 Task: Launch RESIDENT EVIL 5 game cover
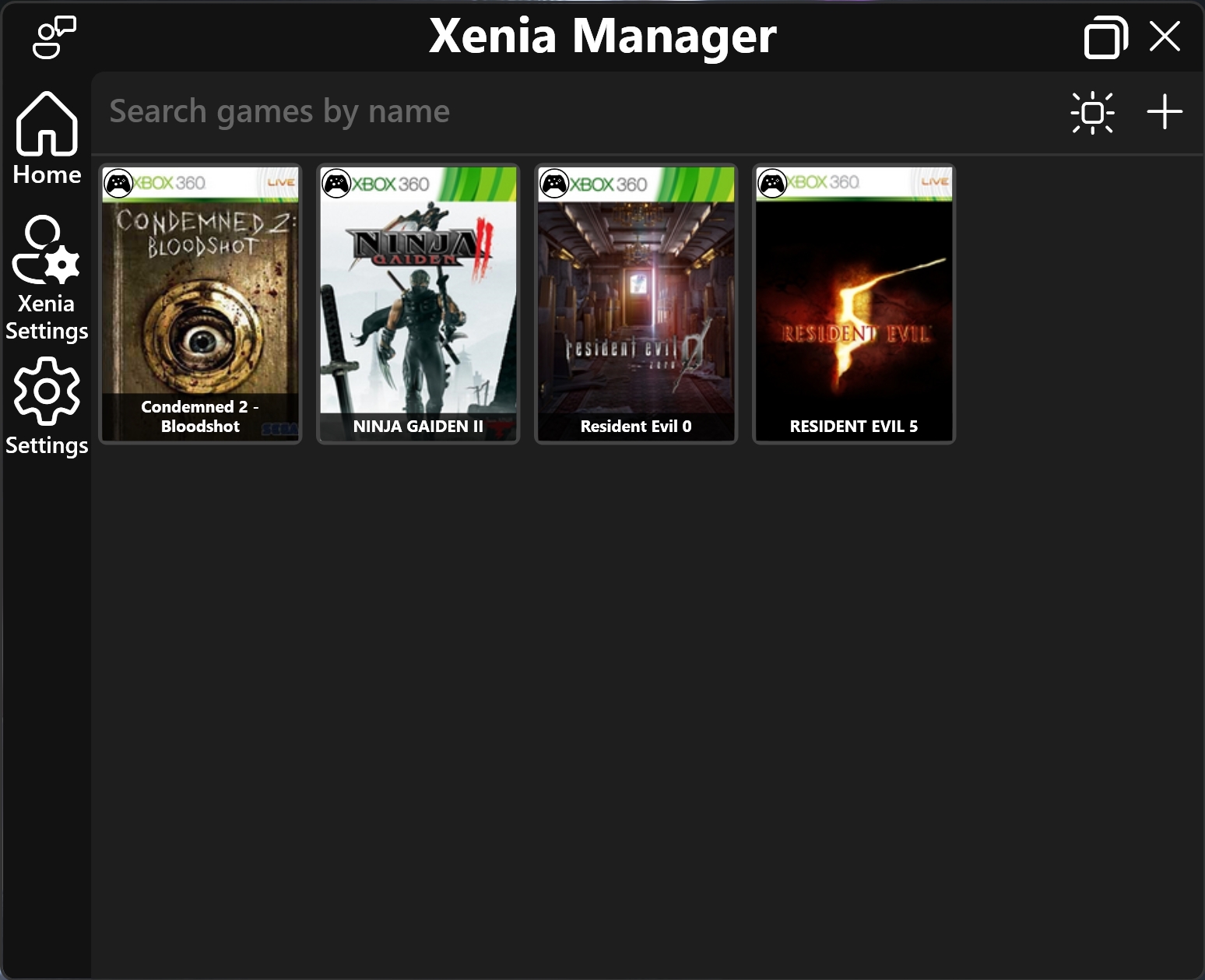pyautogui.click(x=854, y=304)
